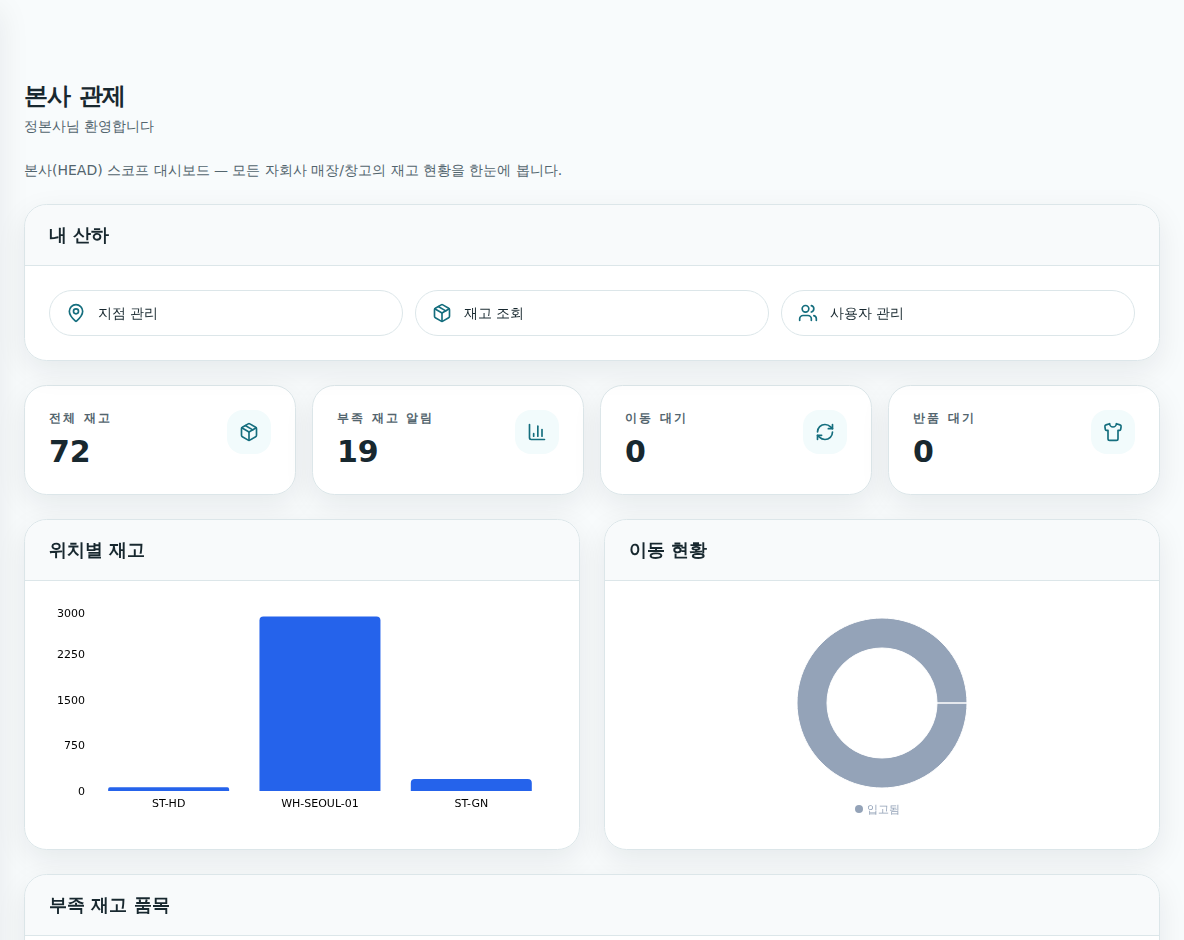Open the 사용자 관리 shortcut button
The image size is (1184, 940).
coord(957,313)
